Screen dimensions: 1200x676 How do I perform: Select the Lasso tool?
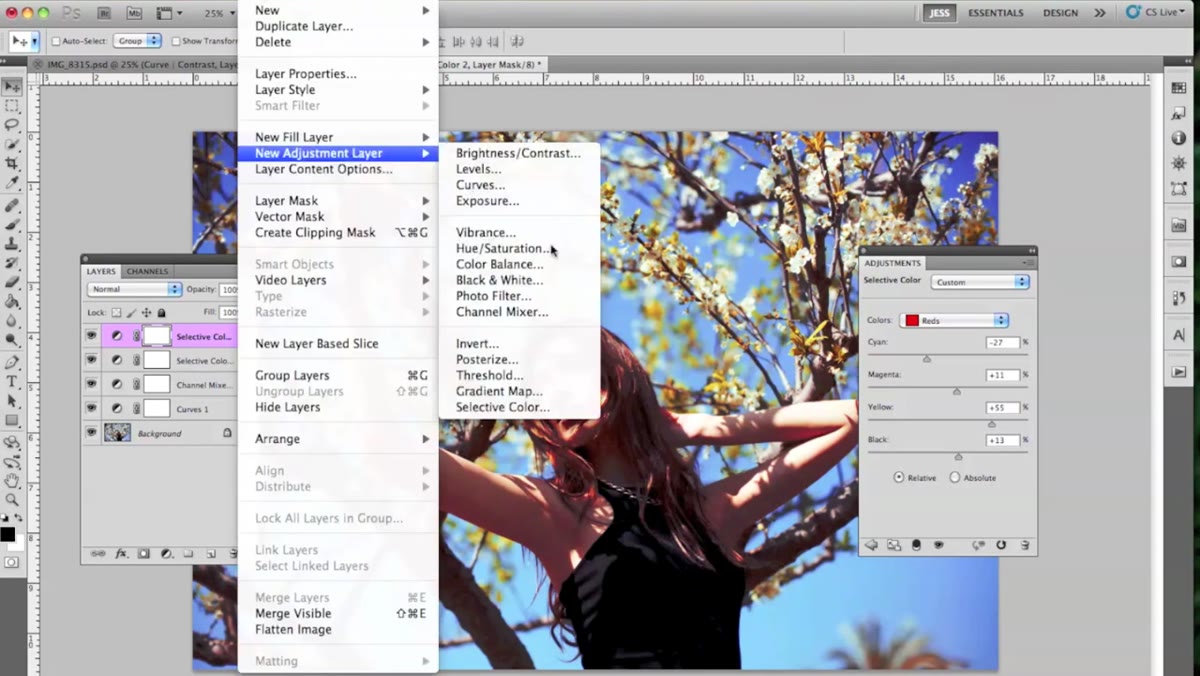pos(12,125)
